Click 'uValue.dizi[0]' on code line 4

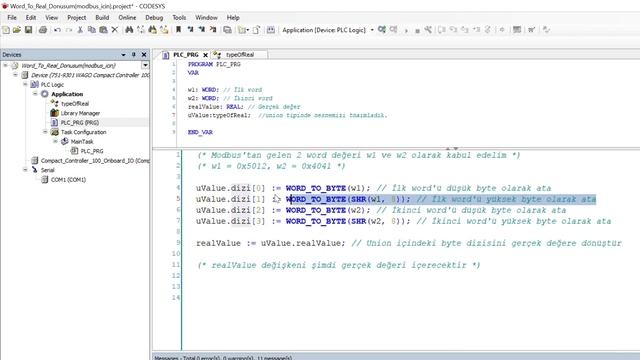tap(230, 188)
